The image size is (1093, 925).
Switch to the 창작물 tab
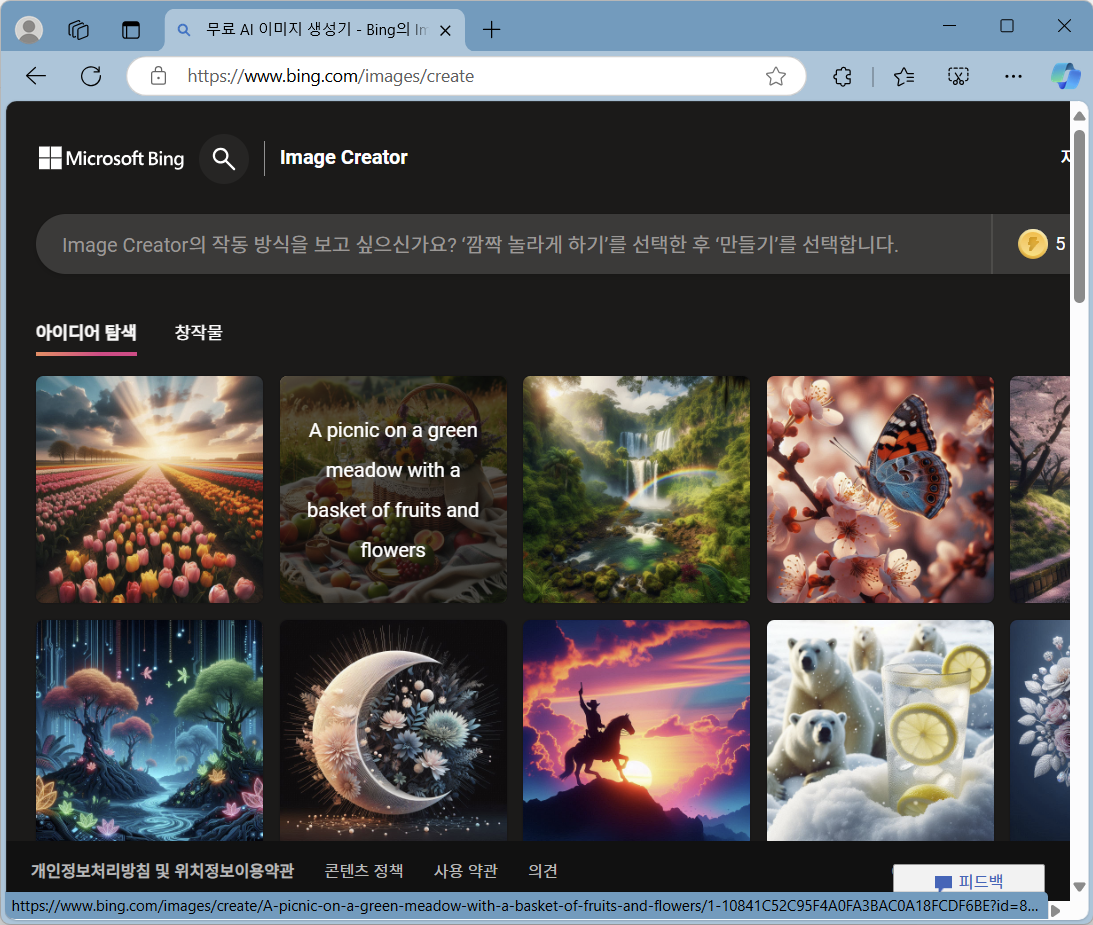pyautogui.click(x=198, y=332)
